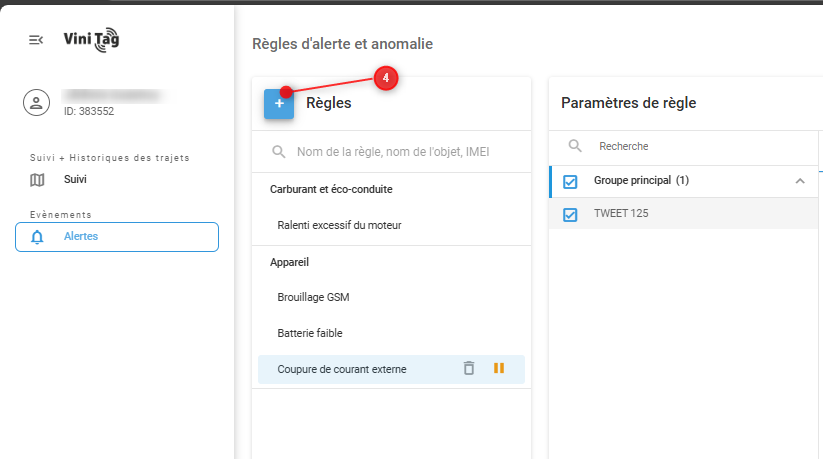This screenshot has width=823, height=459.
Task: Add a new rule with plus button
Action: tap(279, 104)
